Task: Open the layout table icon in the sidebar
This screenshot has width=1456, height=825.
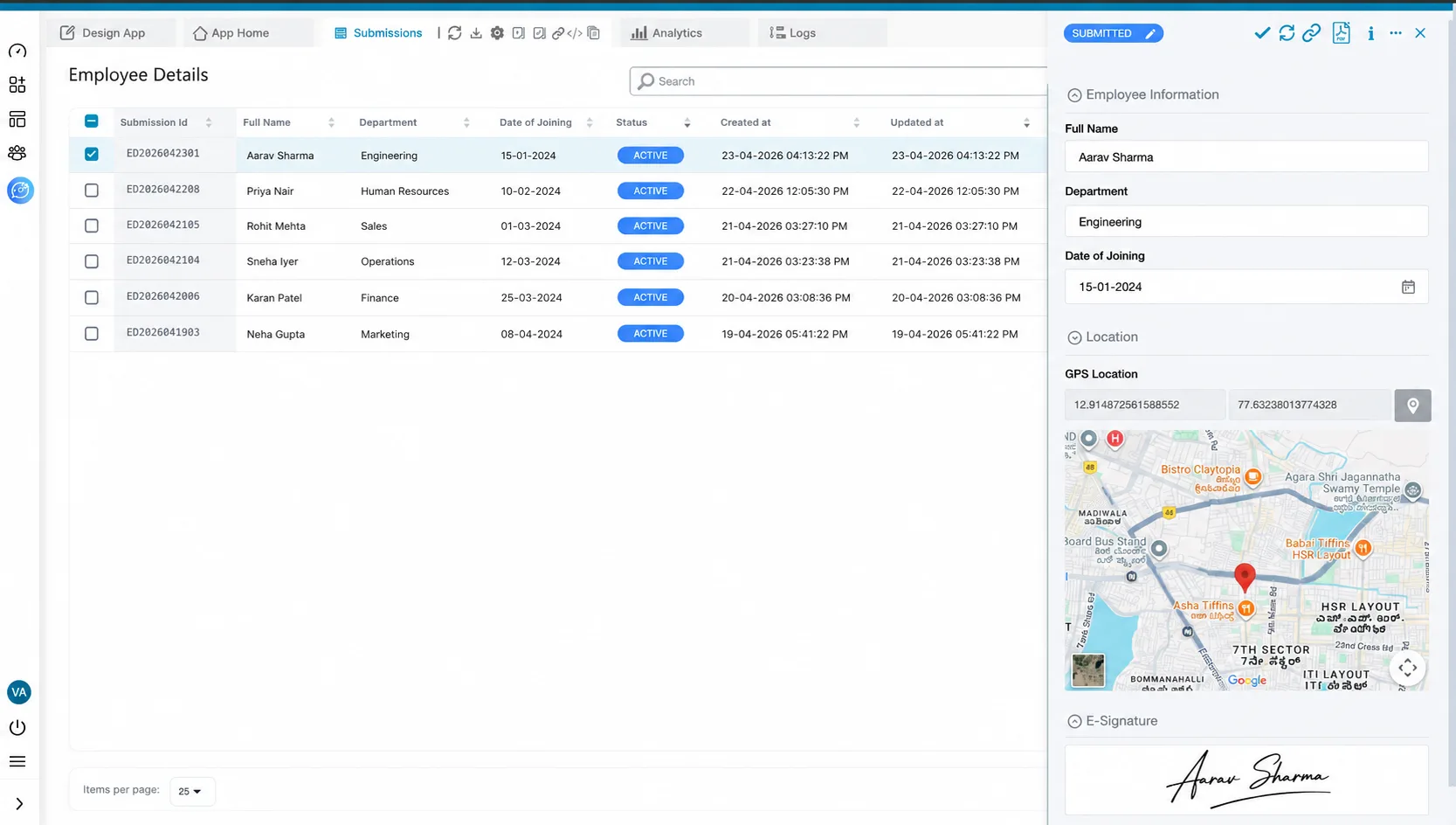Action: pyautogui.click(x=17, y=119)
